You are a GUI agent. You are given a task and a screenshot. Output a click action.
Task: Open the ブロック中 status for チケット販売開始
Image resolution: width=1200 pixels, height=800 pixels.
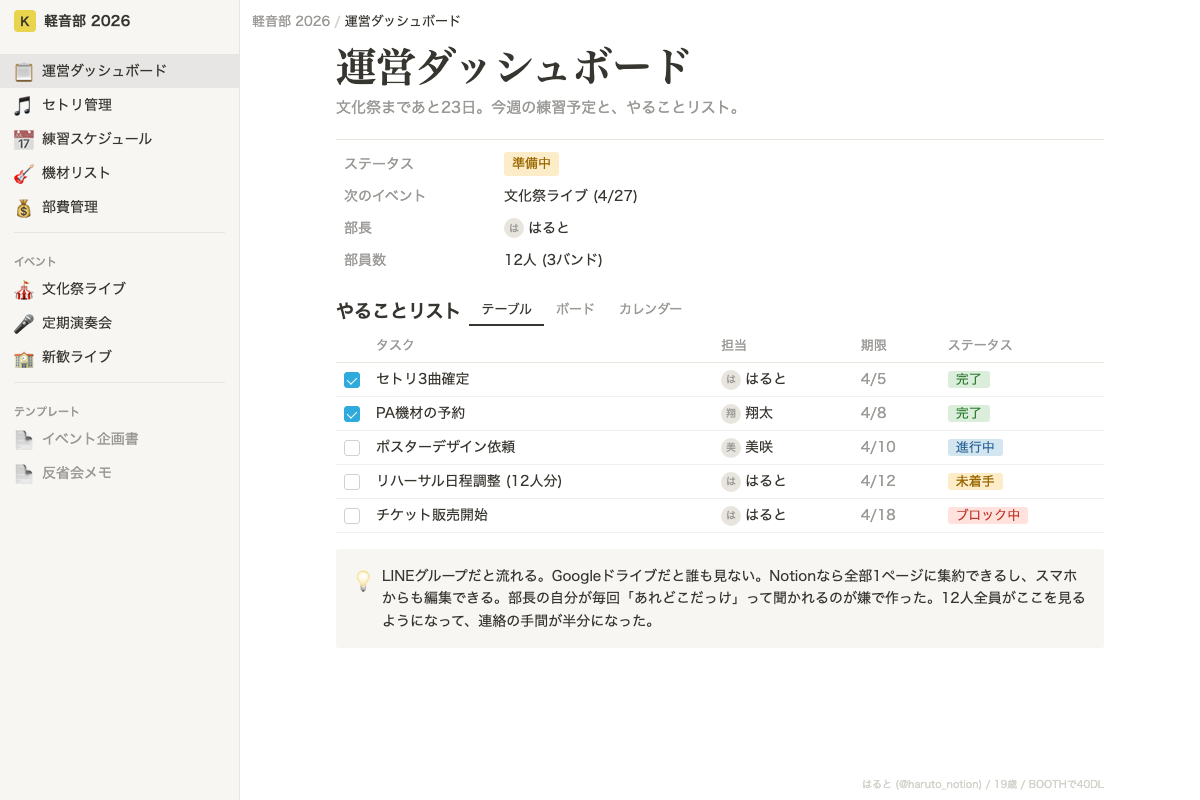987,515
